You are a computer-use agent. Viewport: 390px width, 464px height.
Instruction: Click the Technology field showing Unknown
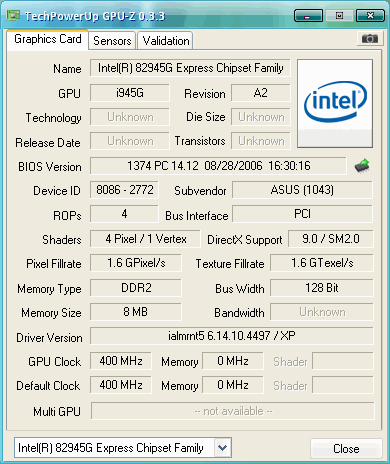tap(130, 117)
